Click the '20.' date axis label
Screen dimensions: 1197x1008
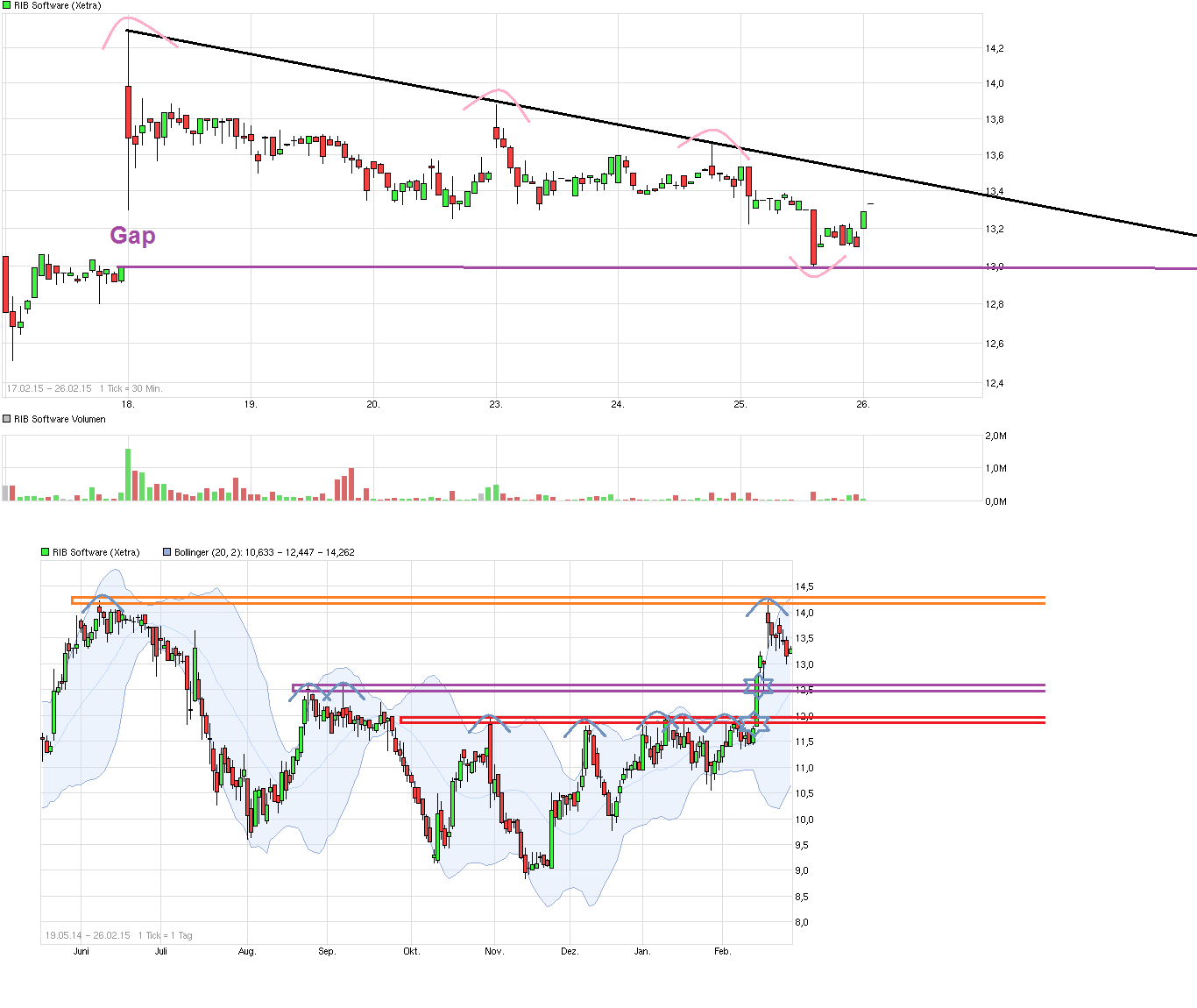click(373, 404)
